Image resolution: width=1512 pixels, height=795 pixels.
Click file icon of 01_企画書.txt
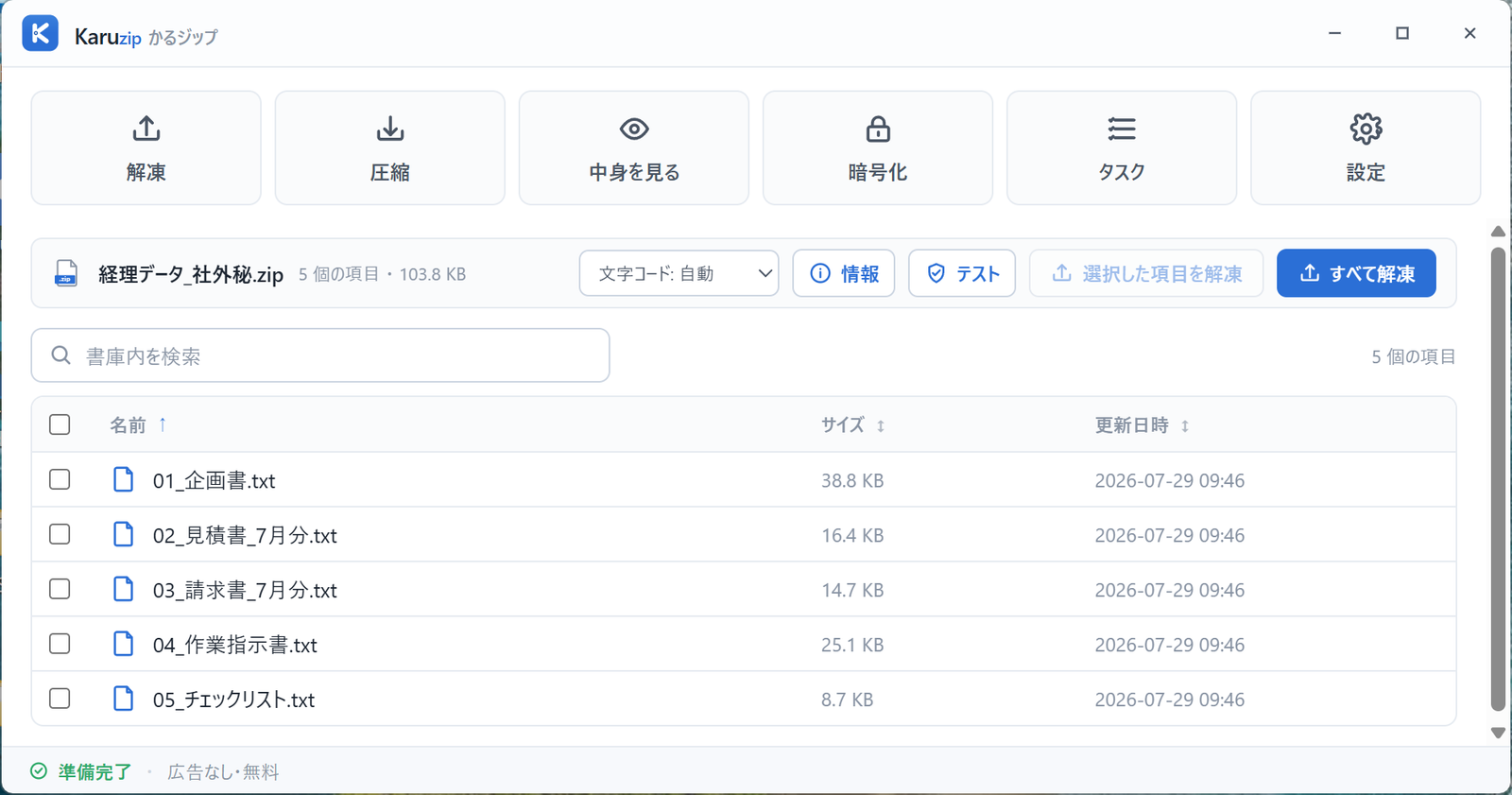pos(123,479)
